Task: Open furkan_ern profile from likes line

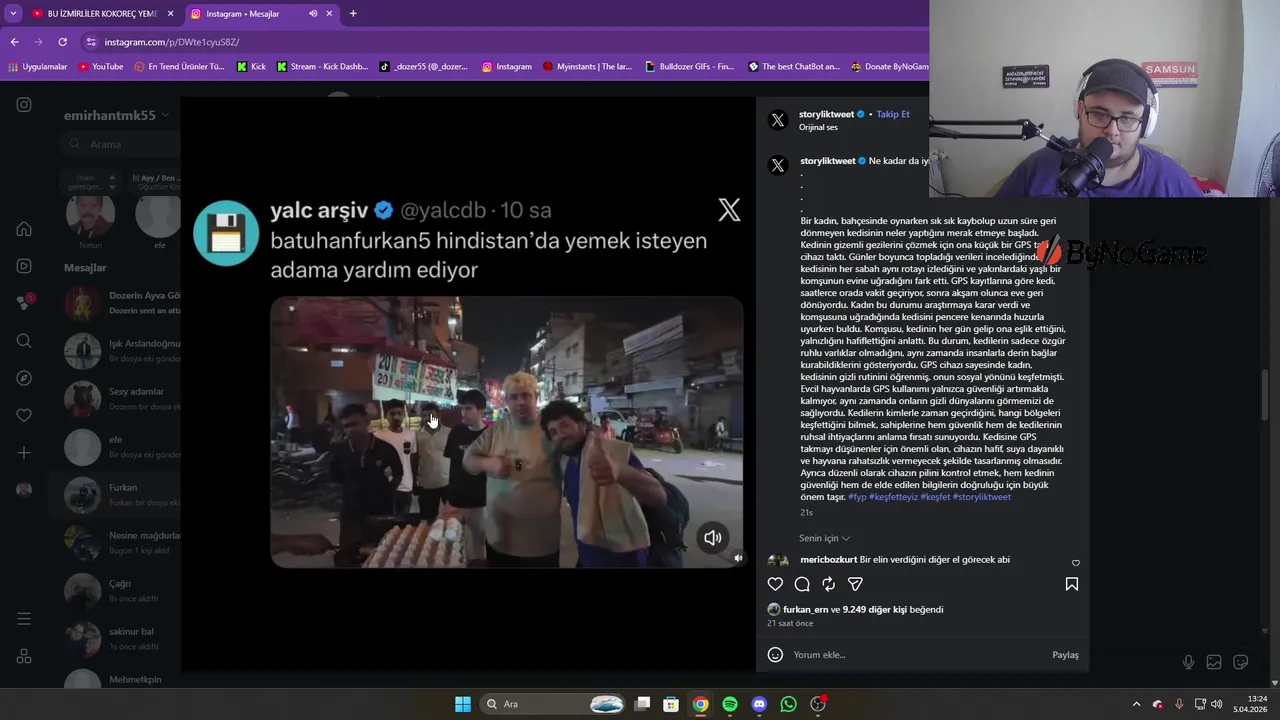Action: [x=805, y=609]
